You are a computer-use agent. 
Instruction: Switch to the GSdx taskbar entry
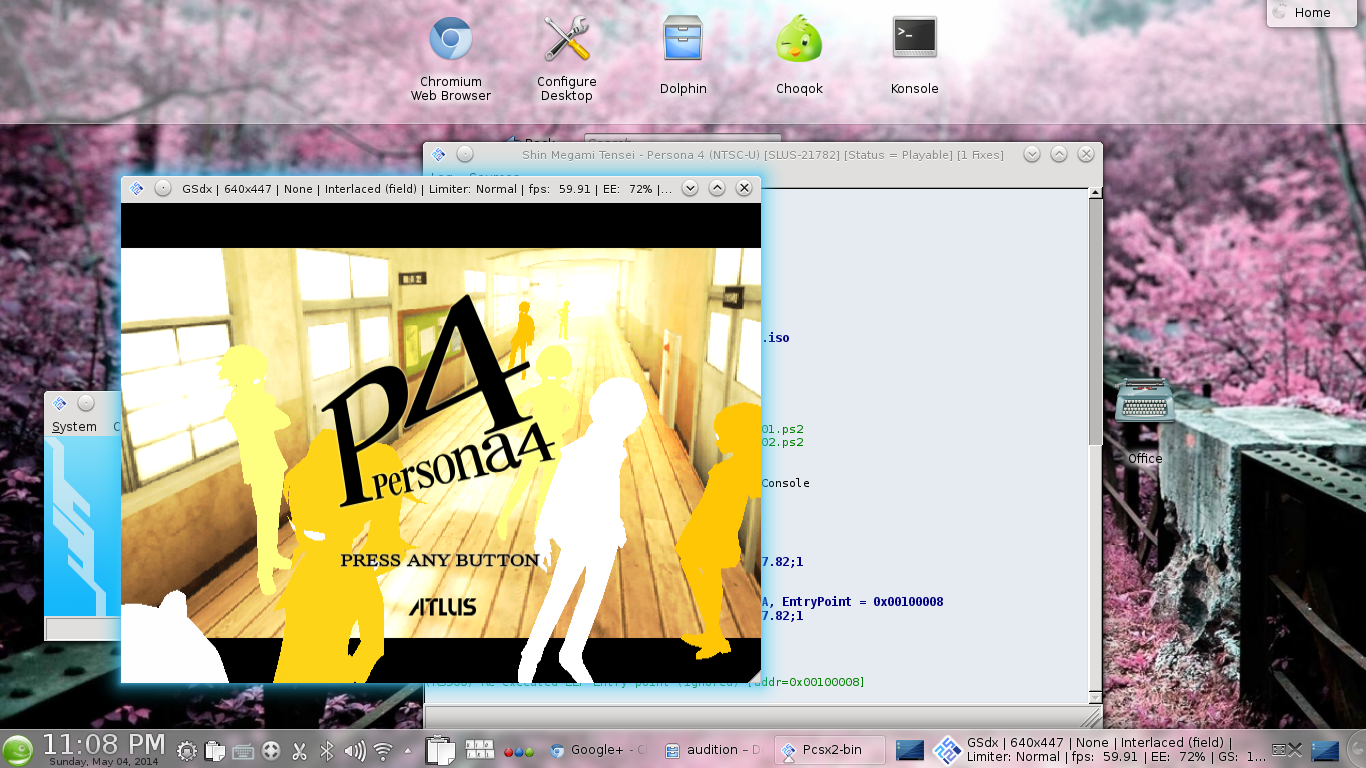tap(1100, 750)
